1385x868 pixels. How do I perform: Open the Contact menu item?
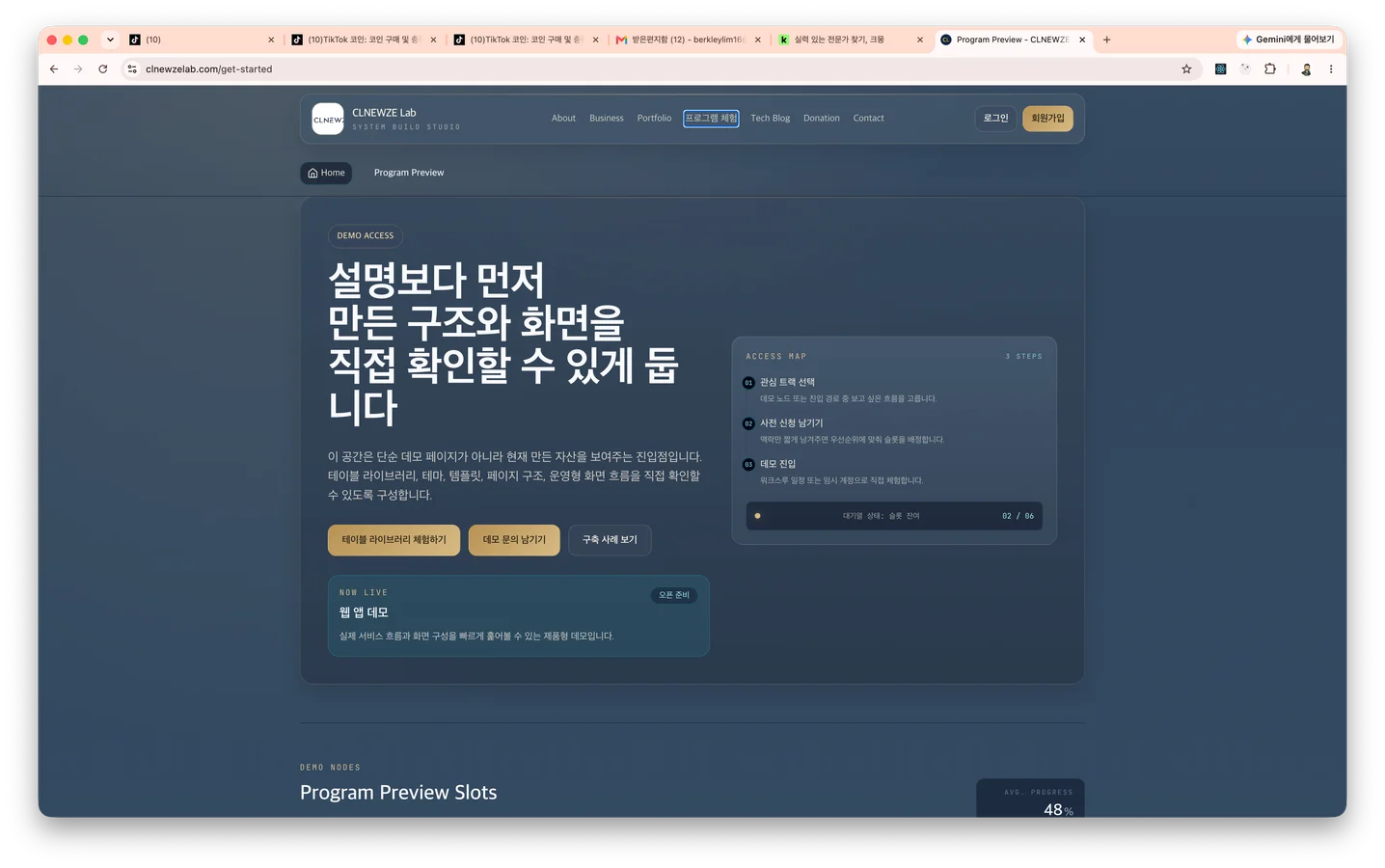pos(868,119)
